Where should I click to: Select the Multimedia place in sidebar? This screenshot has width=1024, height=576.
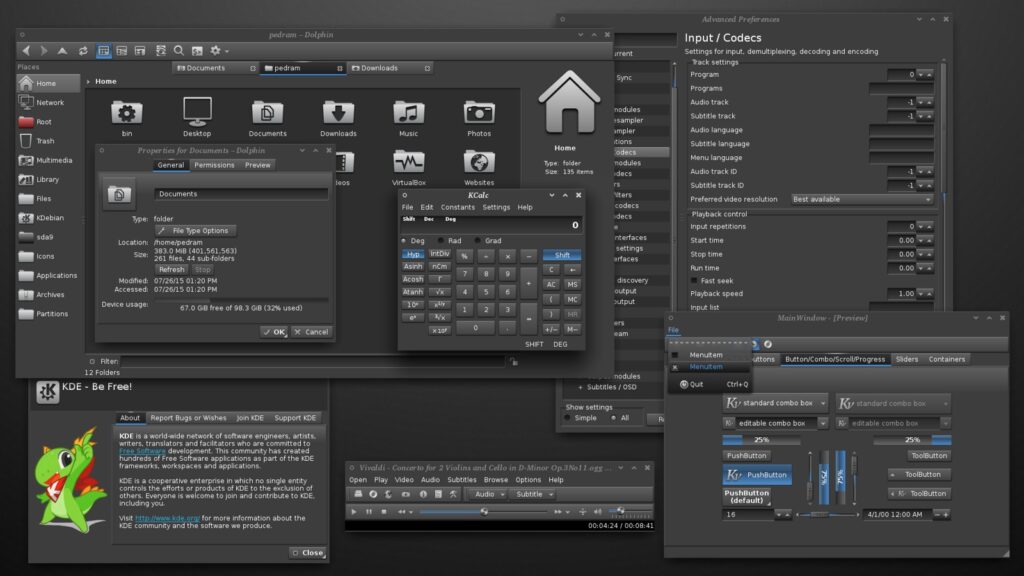pyautogui.click(x=53, y=160)
